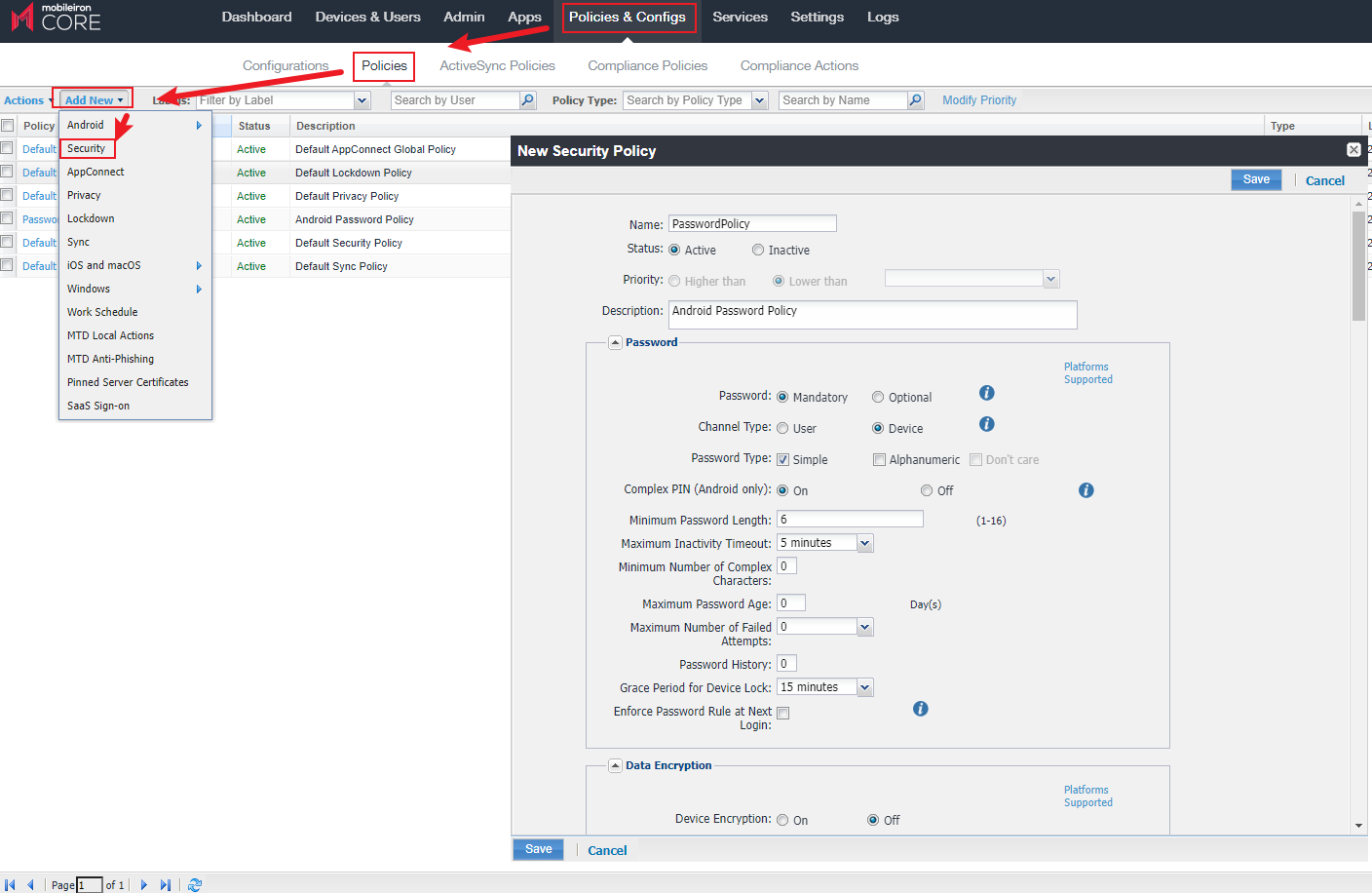Select the Inactive status radio button

coord(758,250)
